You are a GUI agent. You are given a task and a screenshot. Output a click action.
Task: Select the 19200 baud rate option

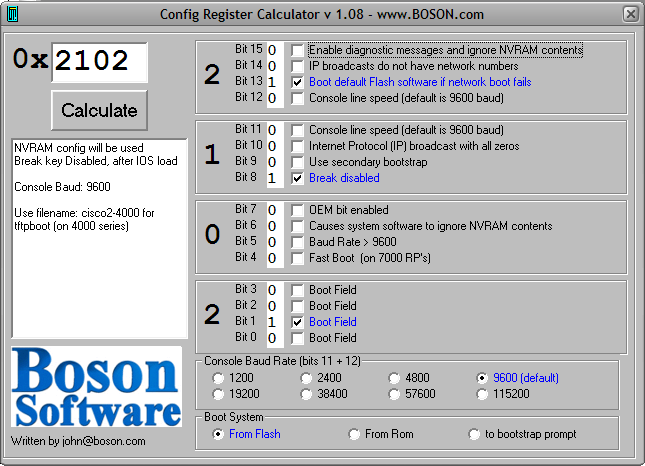tap(218, 394)
